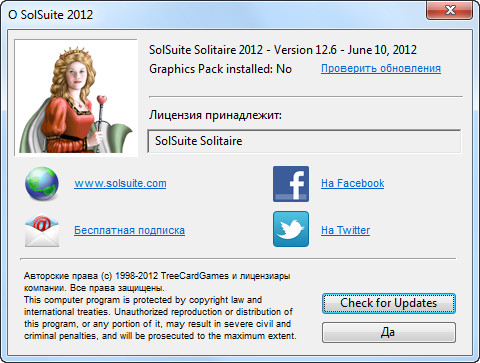Follow the Бесплатная подписка link
The width and height of the screenshot is (480, 363).
tap(129, 230)
